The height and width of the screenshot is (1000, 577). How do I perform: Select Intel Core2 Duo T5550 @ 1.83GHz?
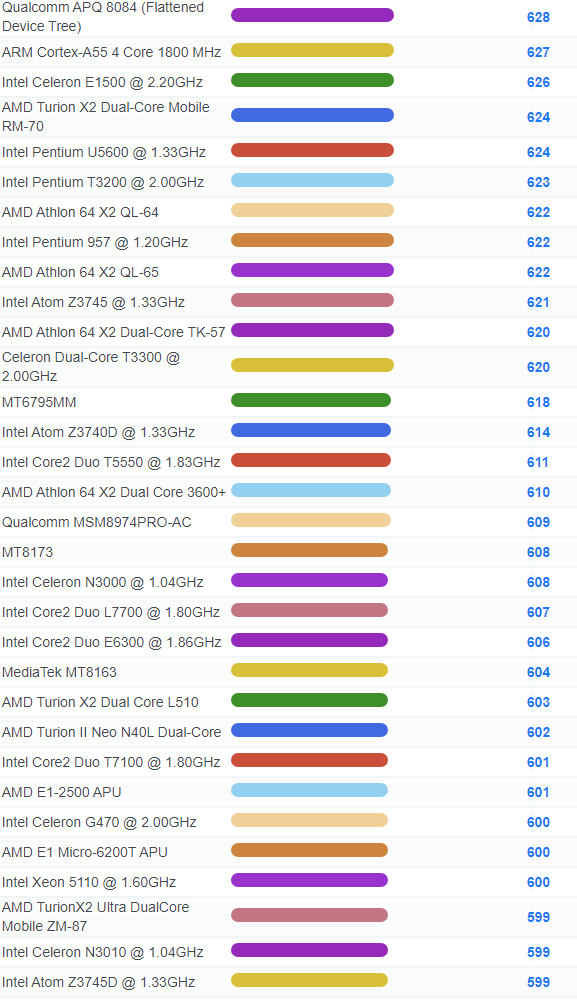coord(111,462)
